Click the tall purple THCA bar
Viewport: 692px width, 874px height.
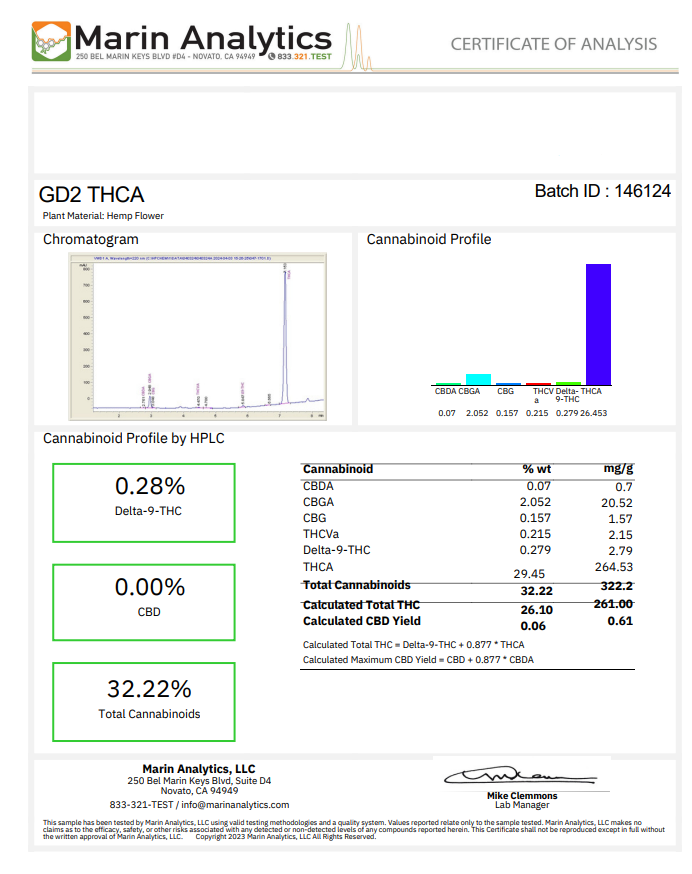click(x=598, y=324)
